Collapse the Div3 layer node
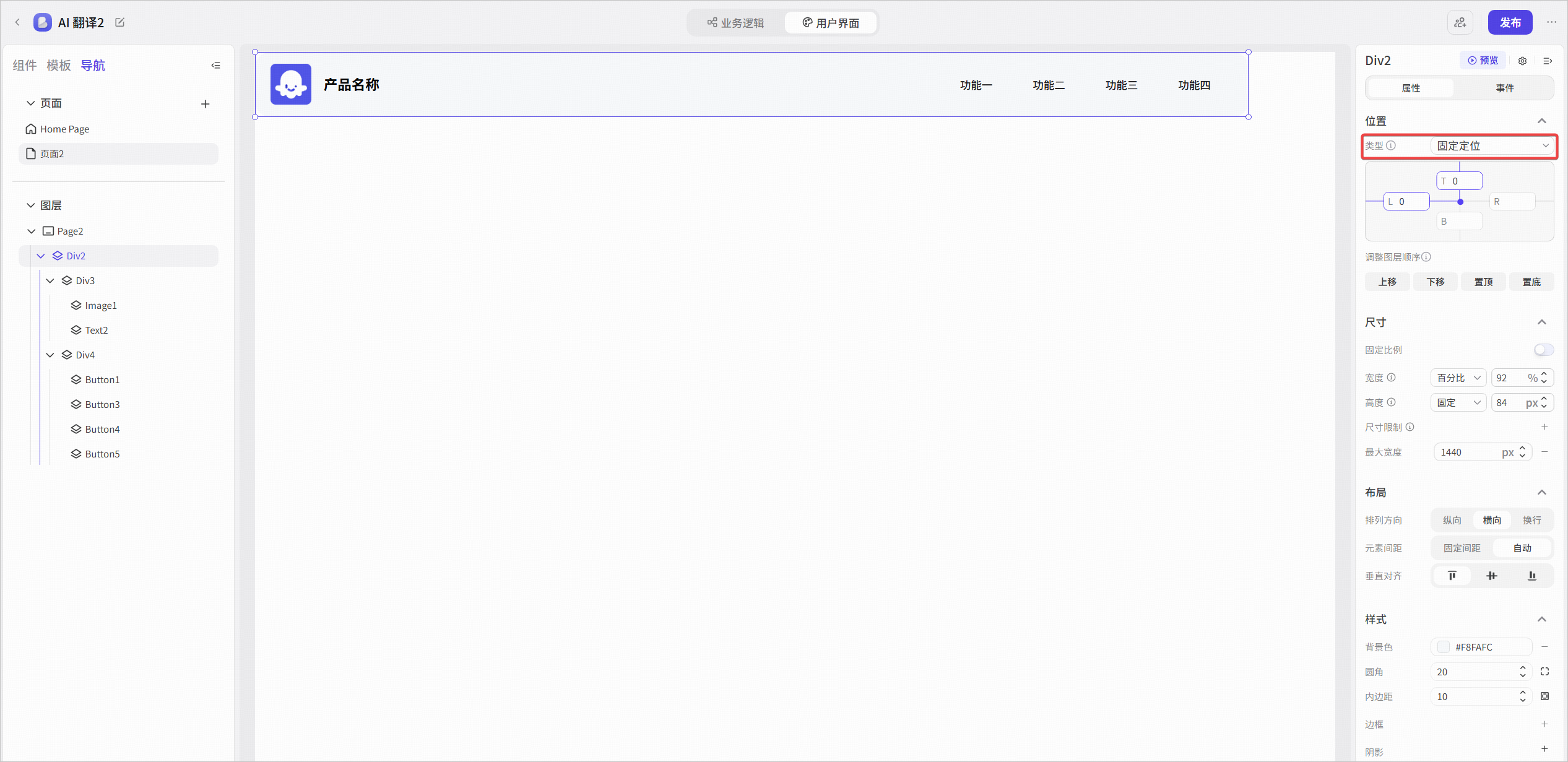 50,280
